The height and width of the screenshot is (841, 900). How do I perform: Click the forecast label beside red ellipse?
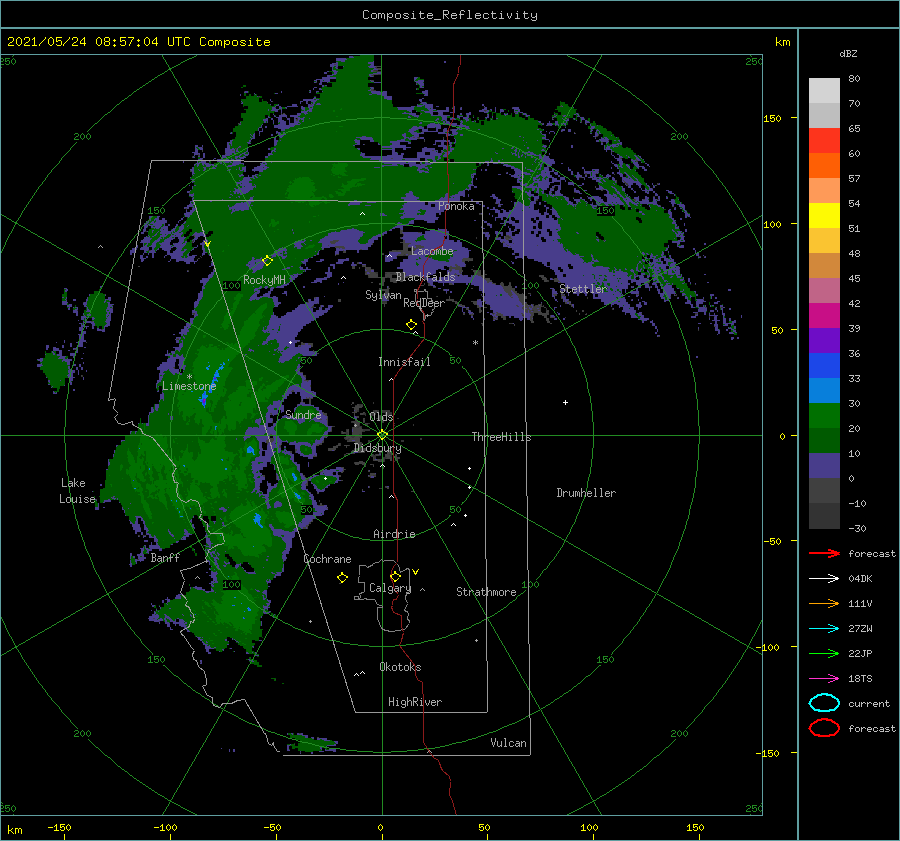tap(871, 728)
